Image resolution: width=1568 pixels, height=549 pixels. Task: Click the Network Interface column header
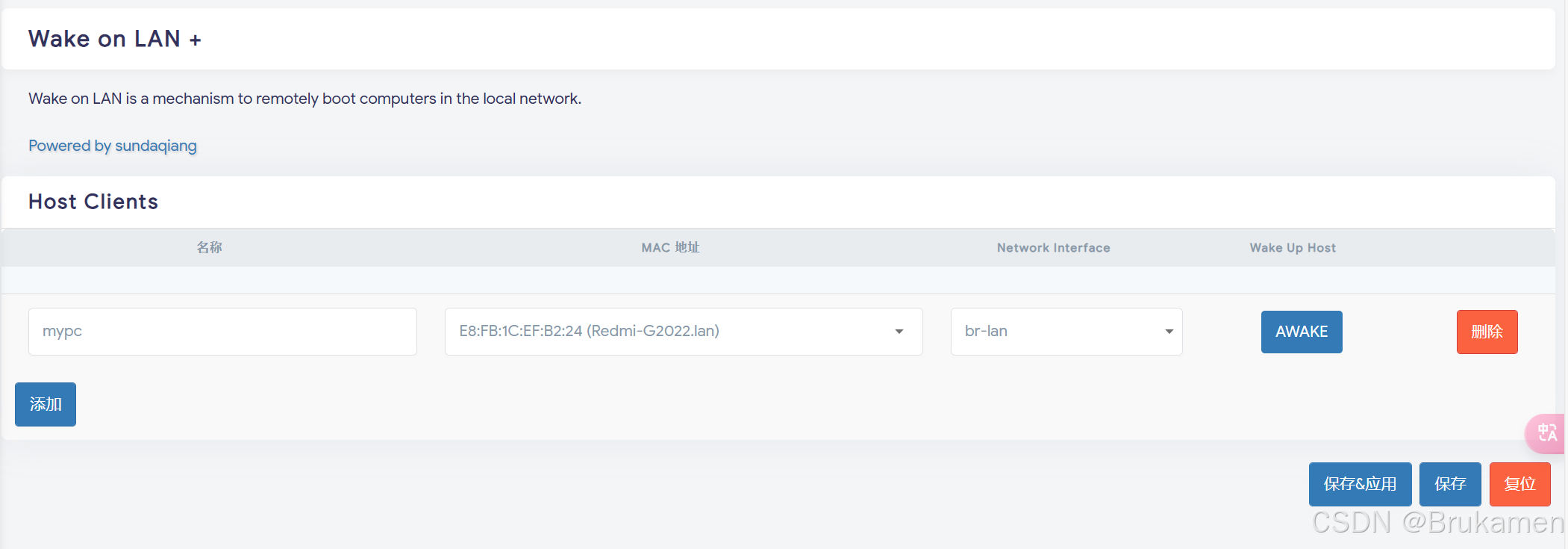point(1052,247)
